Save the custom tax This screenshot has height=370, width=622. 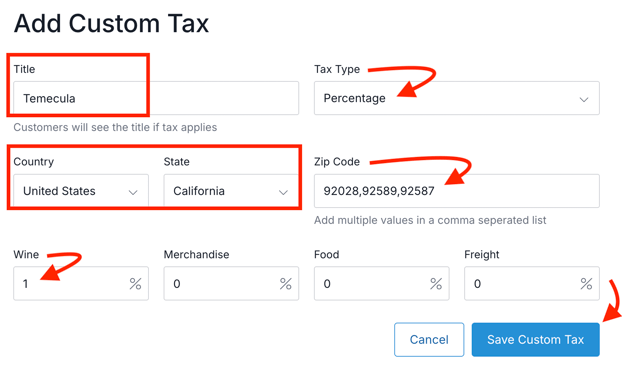(x=536, y=339)
